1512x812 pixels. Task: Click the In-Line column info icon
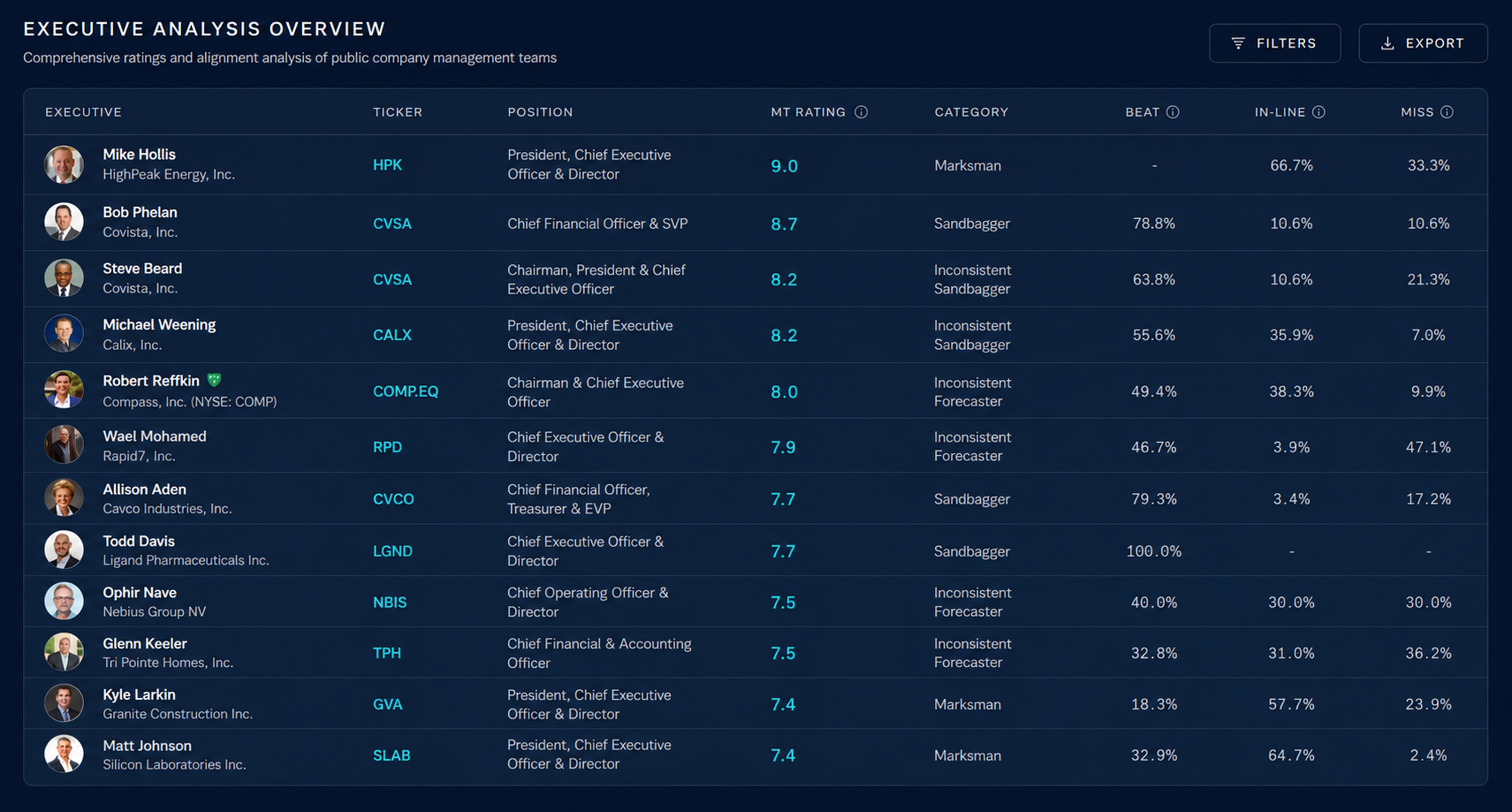(x=1318, y=112)
